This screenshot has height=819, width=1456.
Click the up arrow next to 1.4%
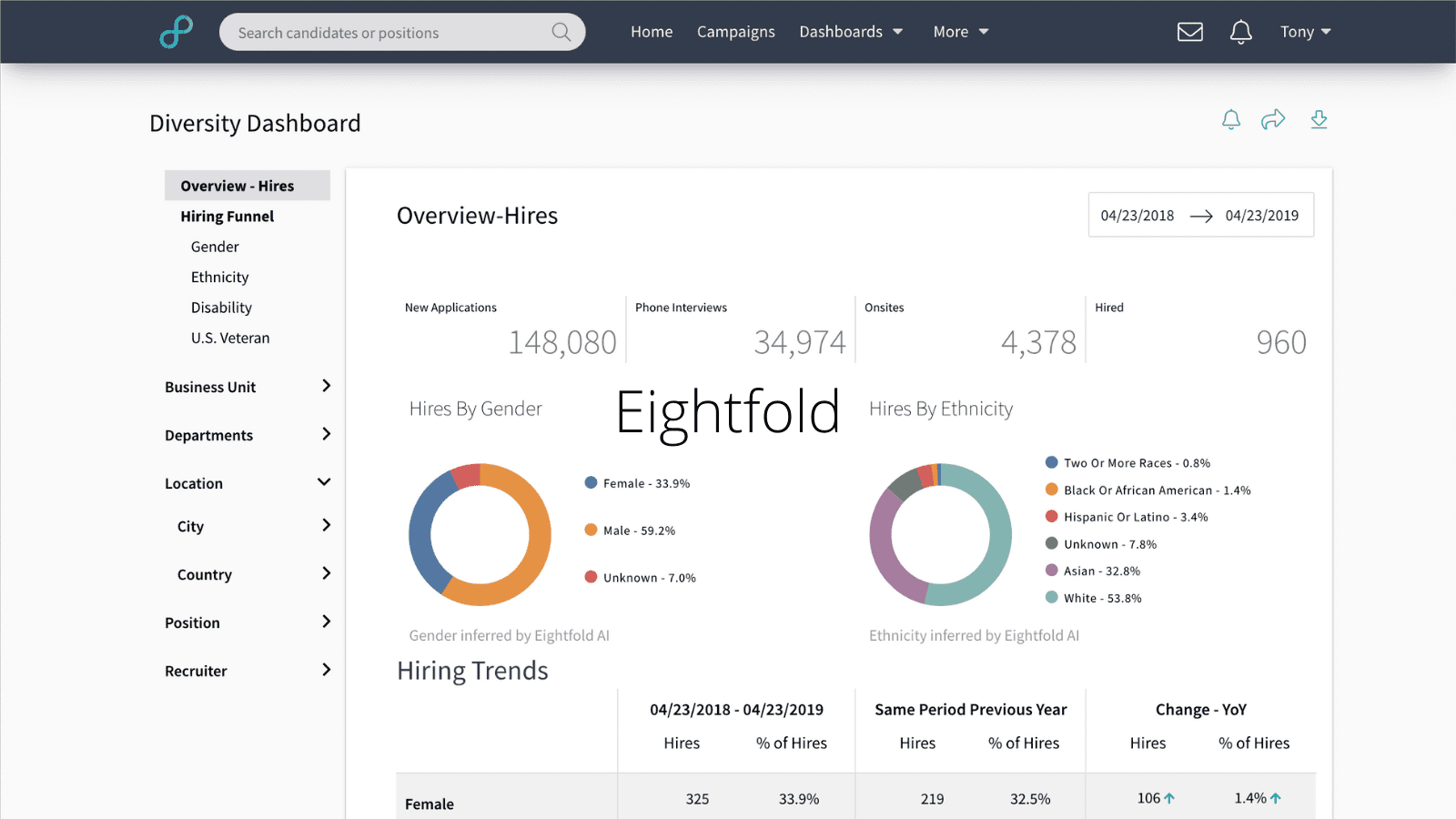1276,798
